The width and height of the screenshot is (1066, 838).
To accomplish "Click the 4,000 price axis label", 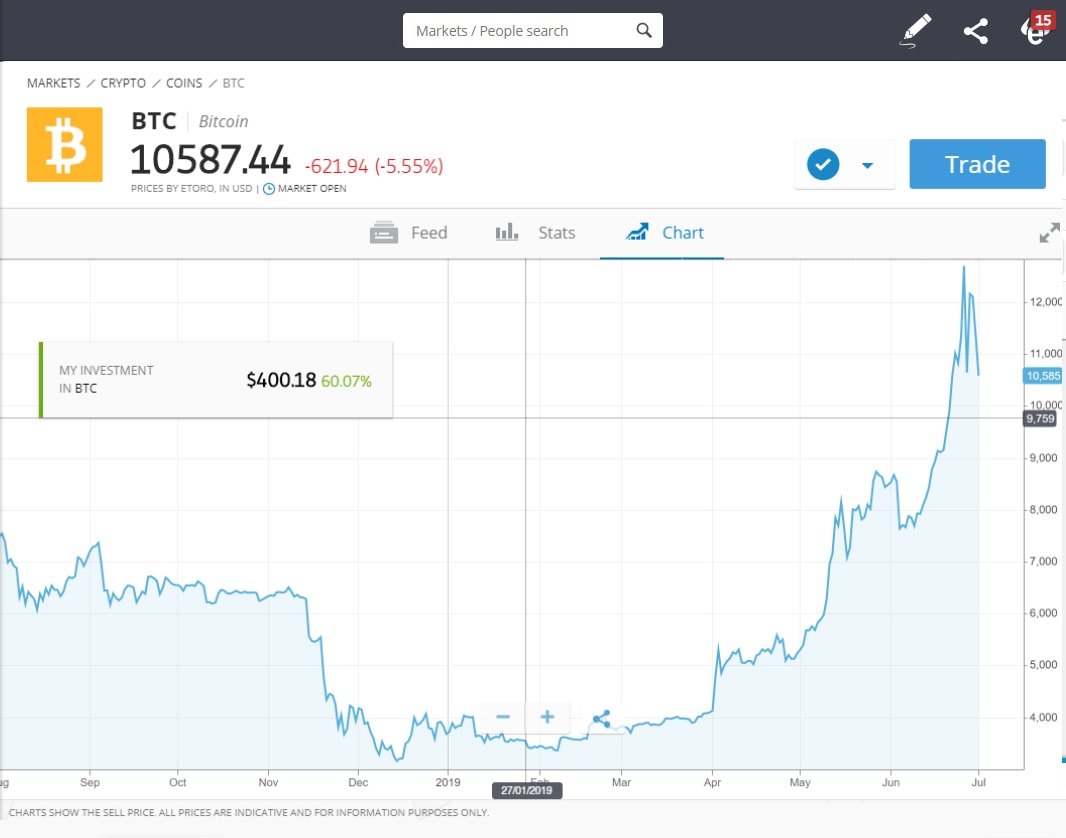I will coord(1044,717).
